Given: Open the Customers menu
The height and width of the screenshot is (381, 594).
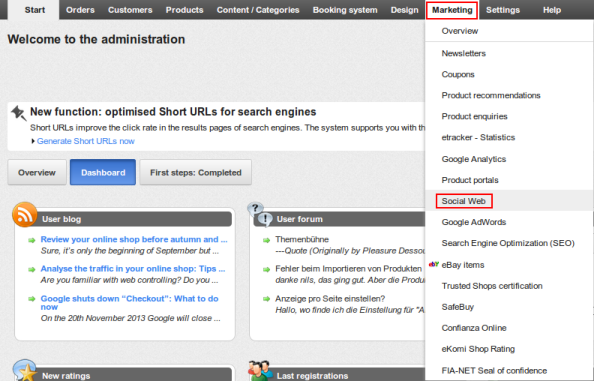Looking at the screenshot, I should pos(130,10).
